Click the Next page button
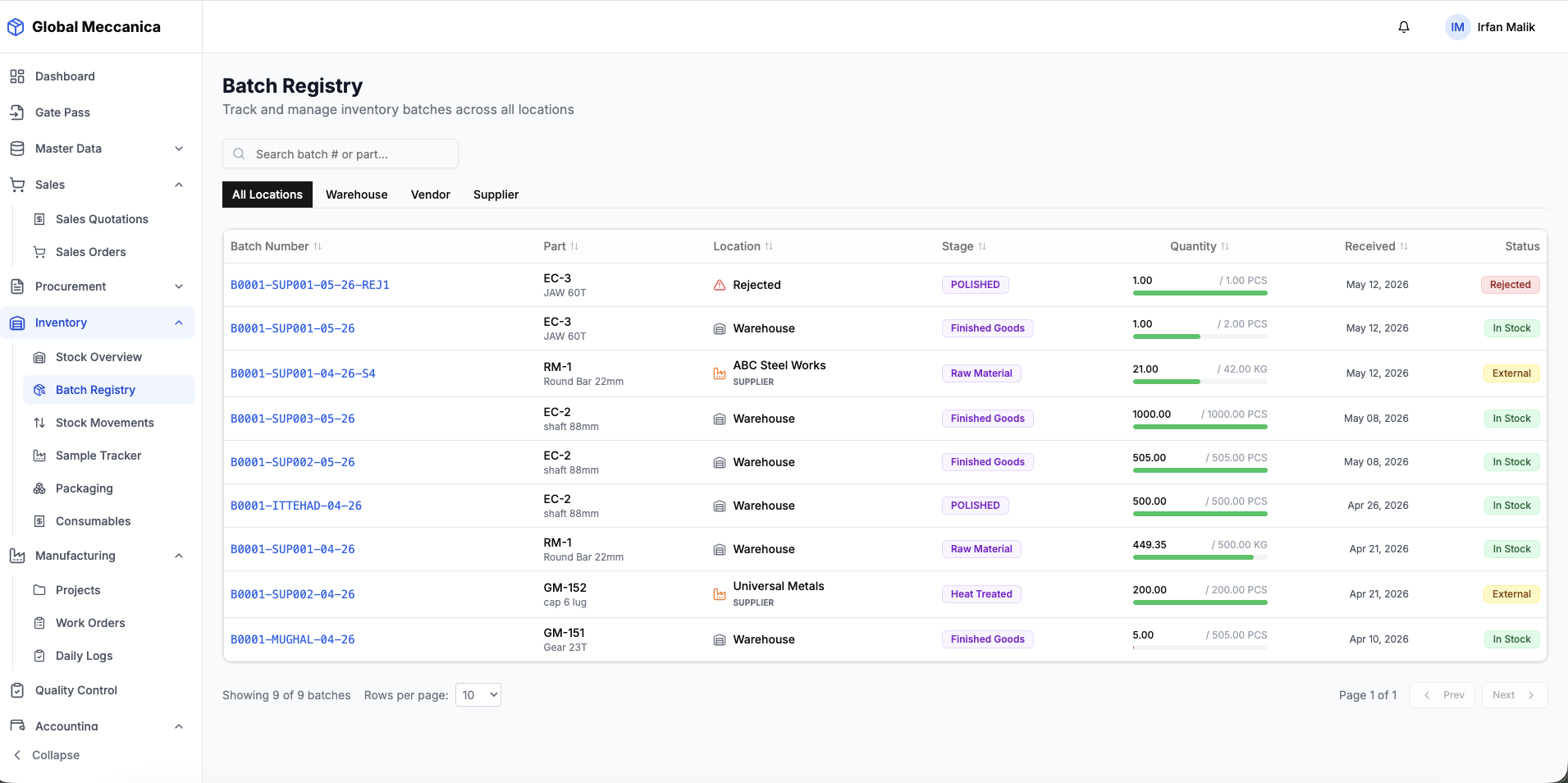Image resolution: width=1568 pixels, height=783 pixels. pyautogui.click(x=1515, y=695)
